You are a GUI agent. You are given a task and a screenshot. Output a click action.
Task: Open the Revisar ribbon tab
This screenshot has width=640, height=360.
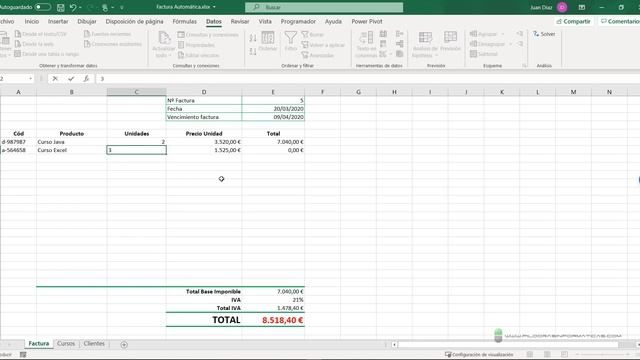[240, 21]
